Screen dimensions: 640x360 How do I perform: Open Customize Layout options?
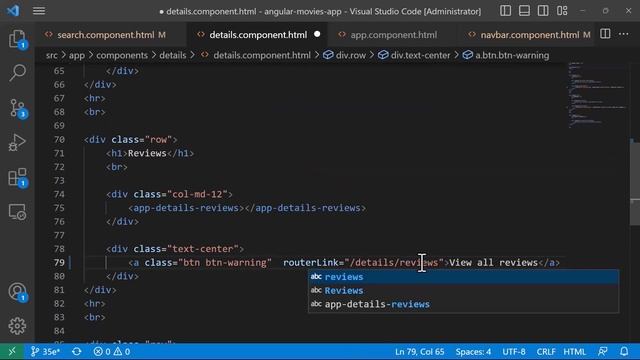562,11
